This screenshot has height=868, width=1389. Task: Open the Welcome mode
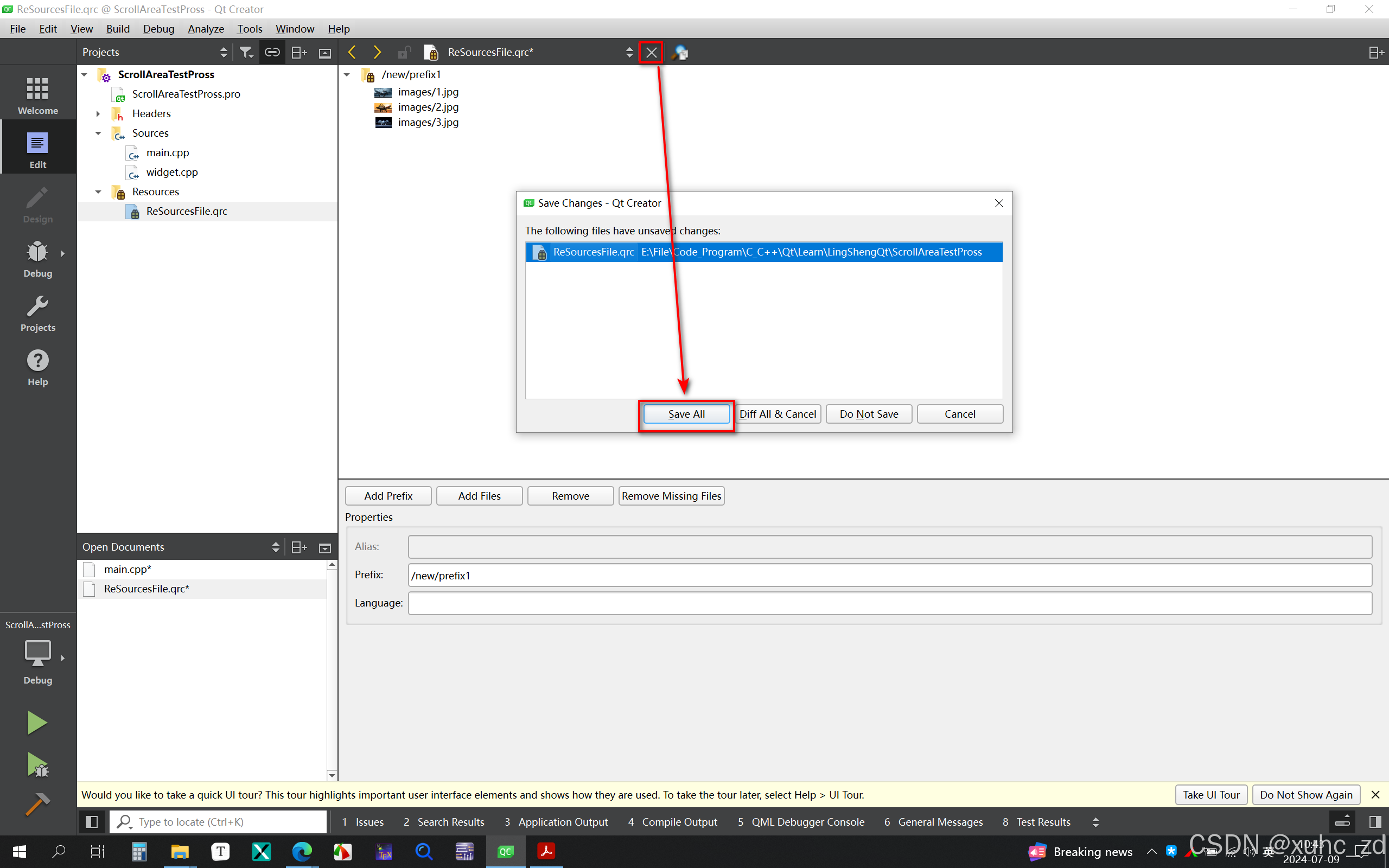tap(37, 95)
